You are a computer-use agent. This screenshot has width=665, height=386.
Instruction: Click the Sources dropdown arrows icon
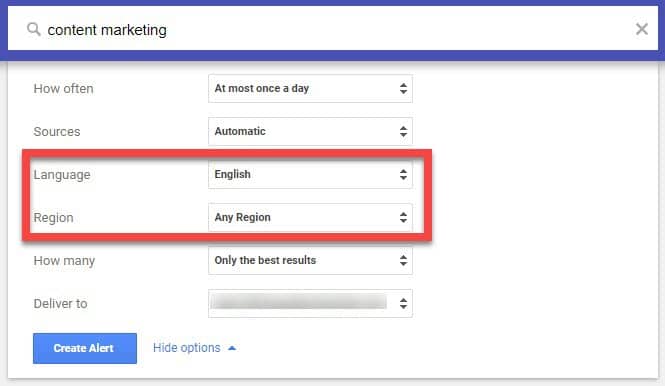[x=403, y=131]
